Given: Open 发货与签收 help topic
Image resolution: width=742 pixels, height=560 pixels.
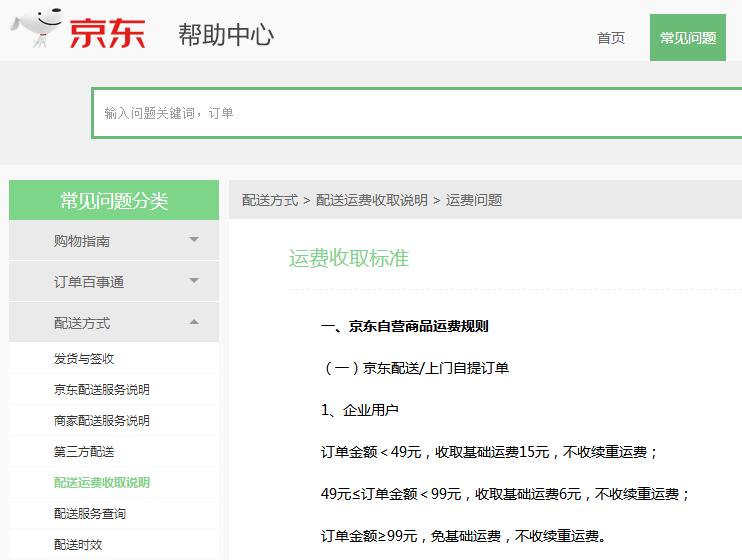Looking at the screenshot, I should (x=84, y=359).
